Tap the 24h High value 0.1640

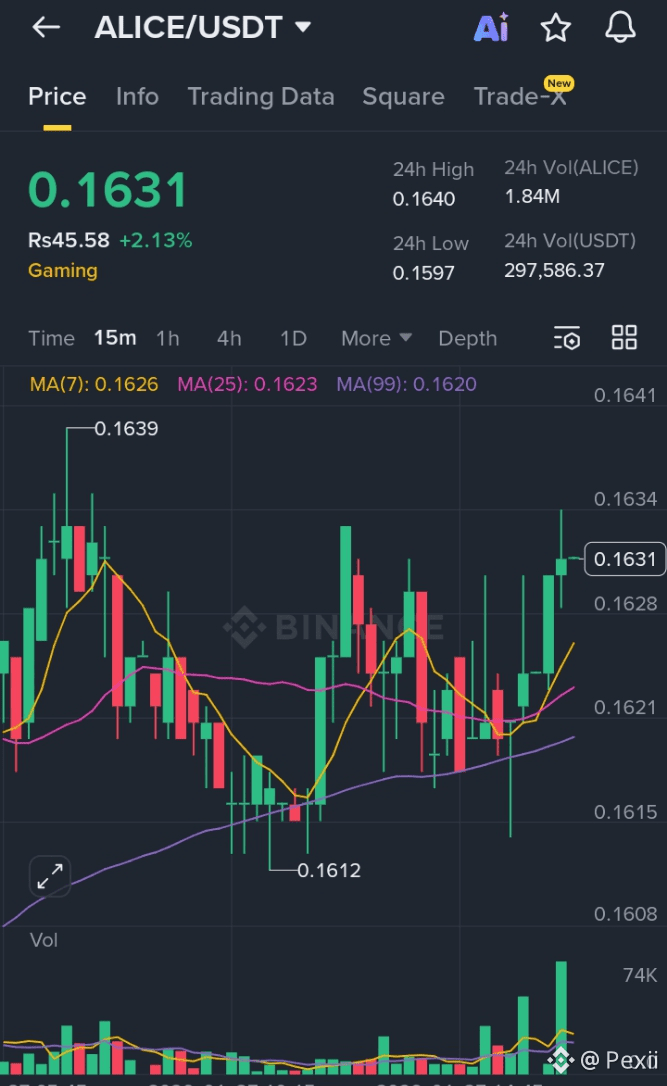pyautogui.click(x=424, y=199)
